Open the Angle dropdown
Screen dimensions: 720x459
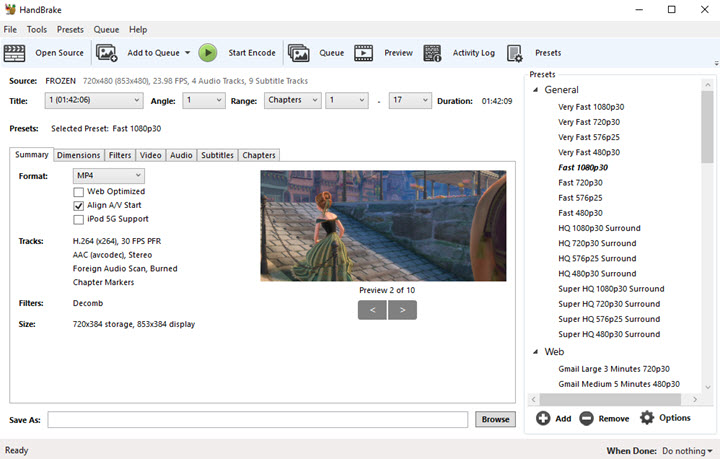coord(204,100)
